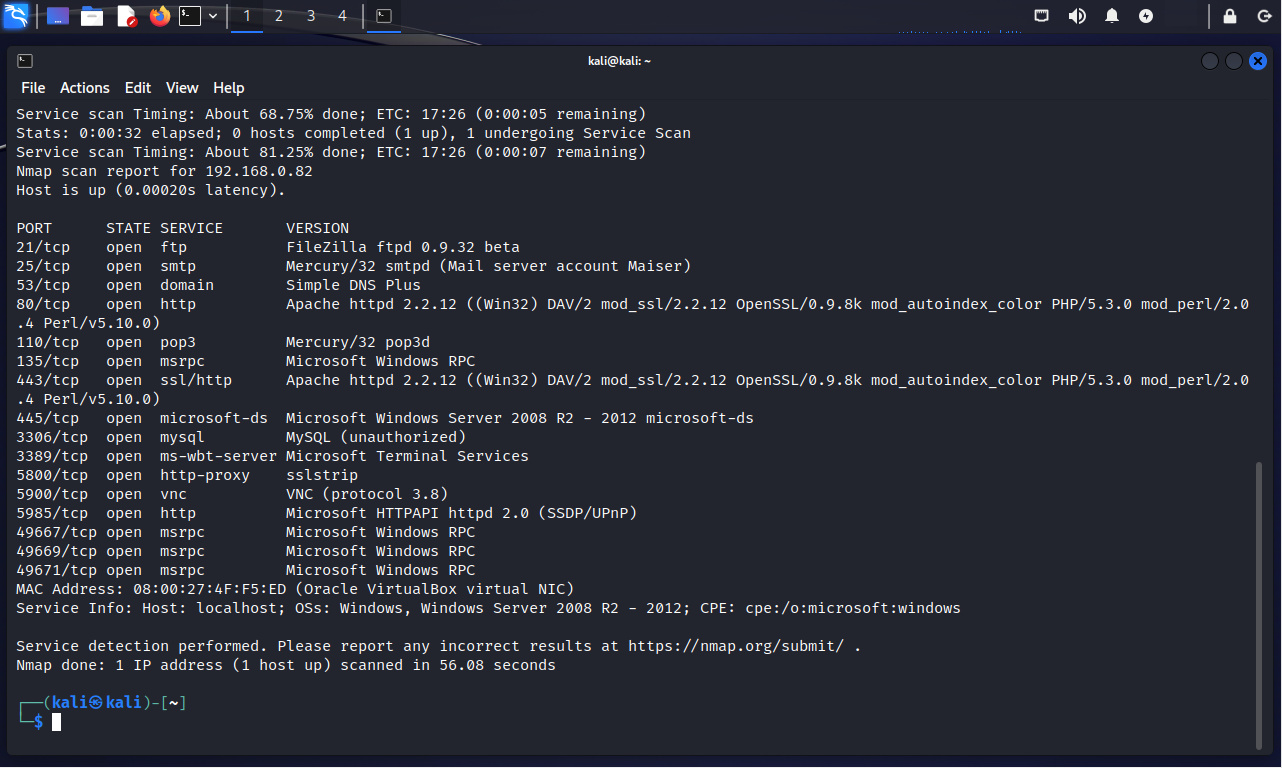The height and width of the screenshot is (768, 1282).
Task: Click the volume speaker icon
Action: pos(1077,16)
